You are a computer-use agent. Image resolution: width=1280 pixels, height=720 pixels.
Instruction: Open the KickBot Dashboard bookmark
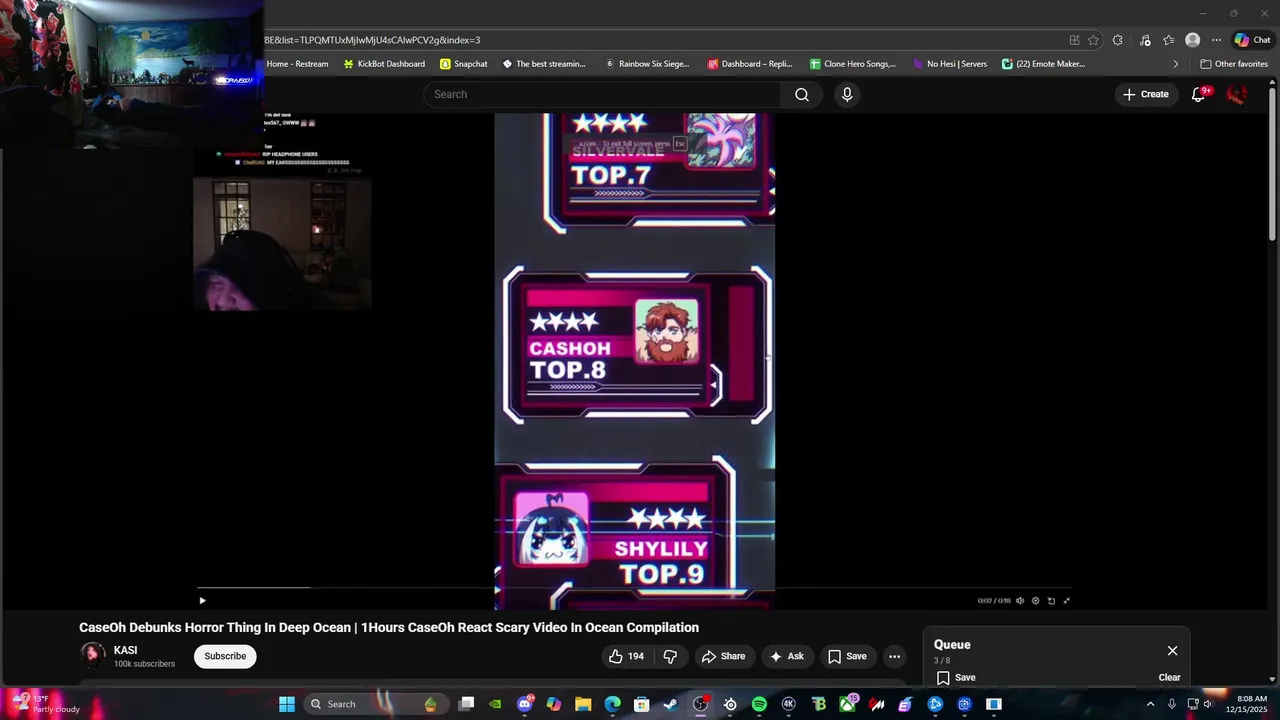point(384,64)
